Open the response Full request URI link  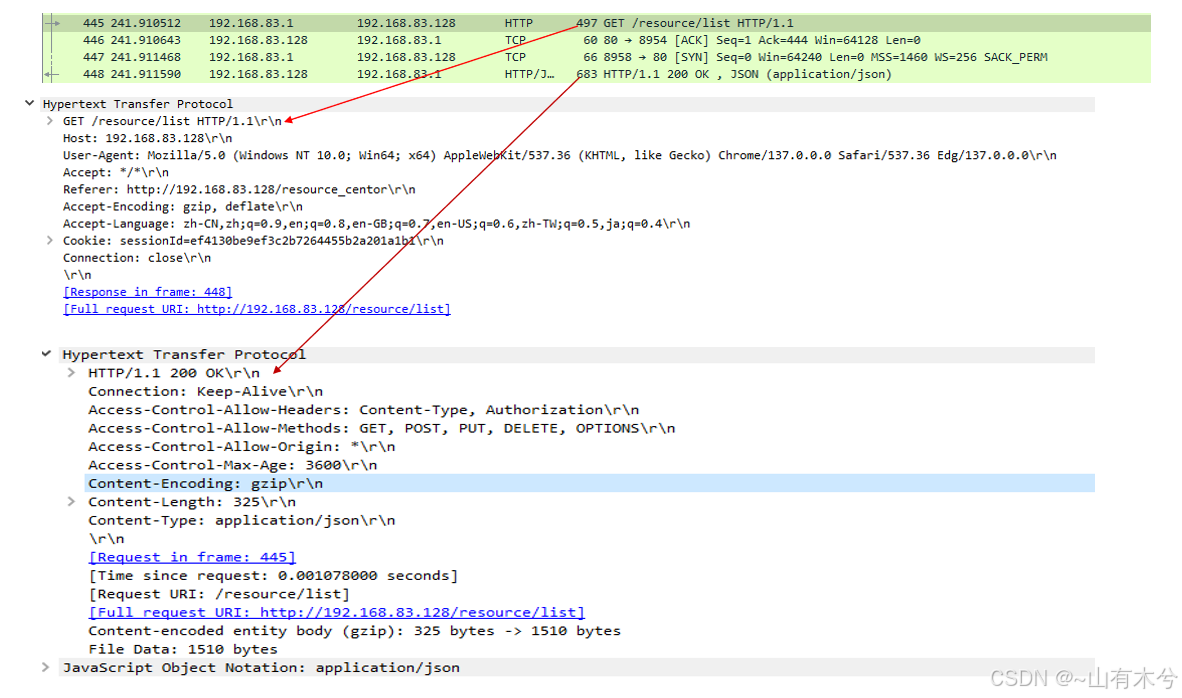pos(337,612)
